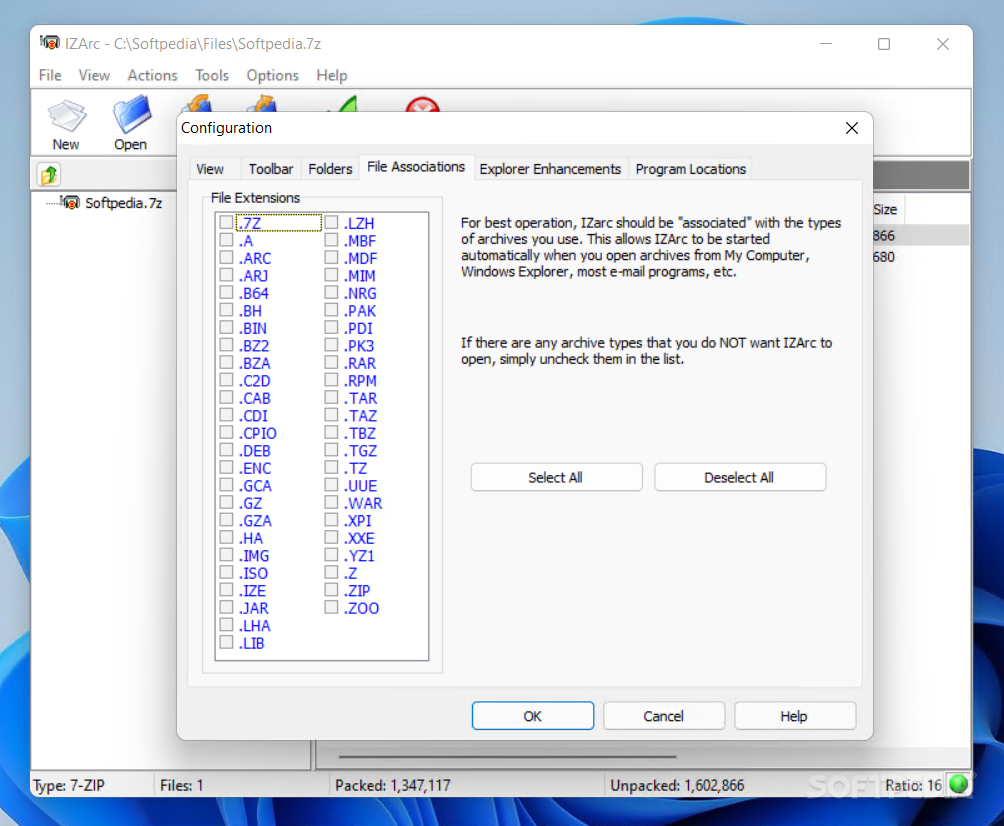Click the Type: 7-ZIP status entry

(x=69, y=785)
